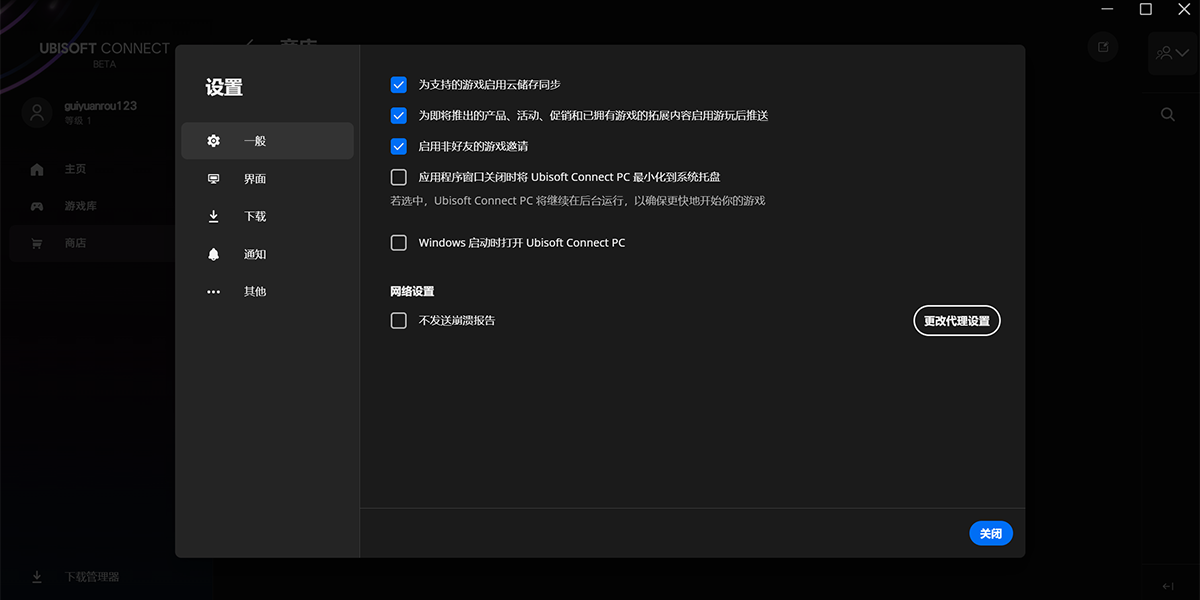This screenshot has width=1200, height=600.
Task: Switch to the 其他 settings tab
Action: [x=267, y=292]
